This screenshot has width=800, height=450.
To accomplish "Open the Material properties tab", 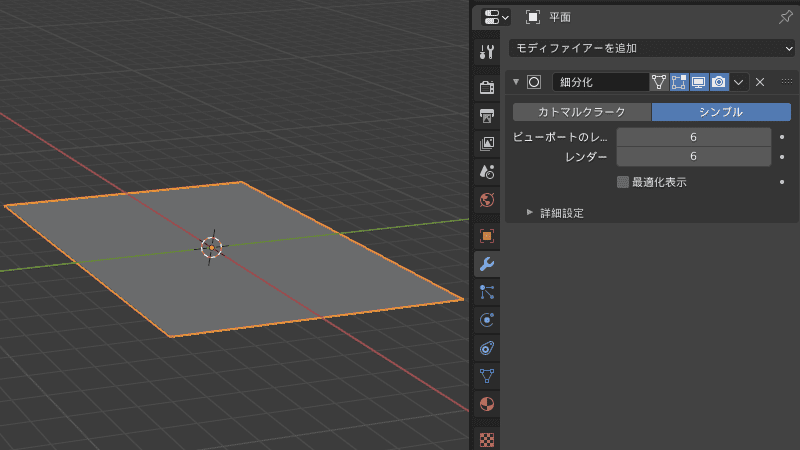I will [x=487, y=404].
